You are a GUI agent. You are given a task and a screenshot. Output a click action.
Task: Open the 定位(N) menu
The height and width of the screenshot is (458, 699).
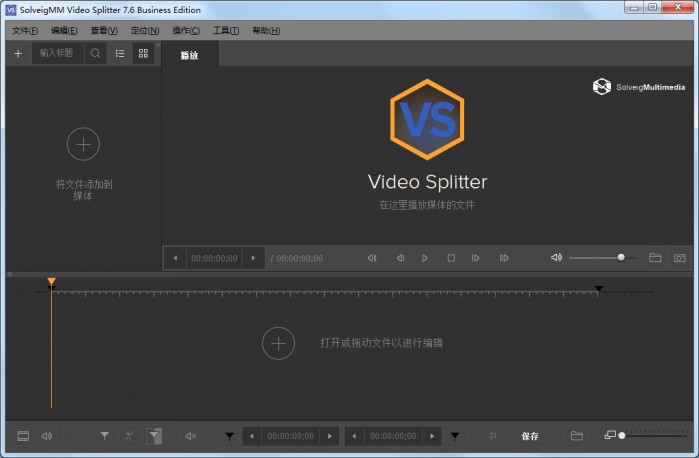(145, 30)
